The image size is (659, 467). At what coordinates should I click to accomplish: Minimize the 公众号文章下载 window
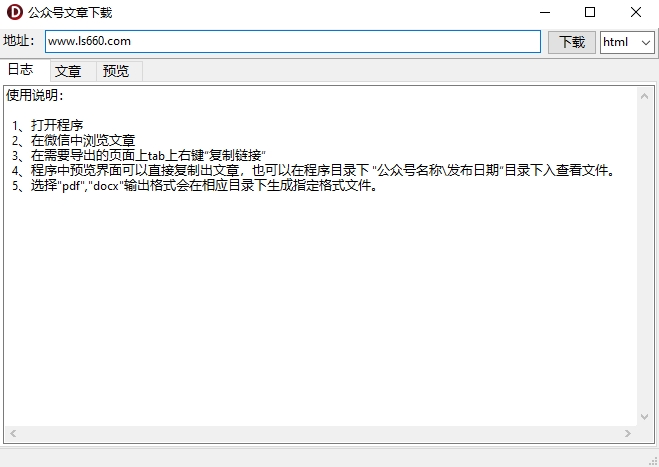pyautogui.click(x=545, y=13)
